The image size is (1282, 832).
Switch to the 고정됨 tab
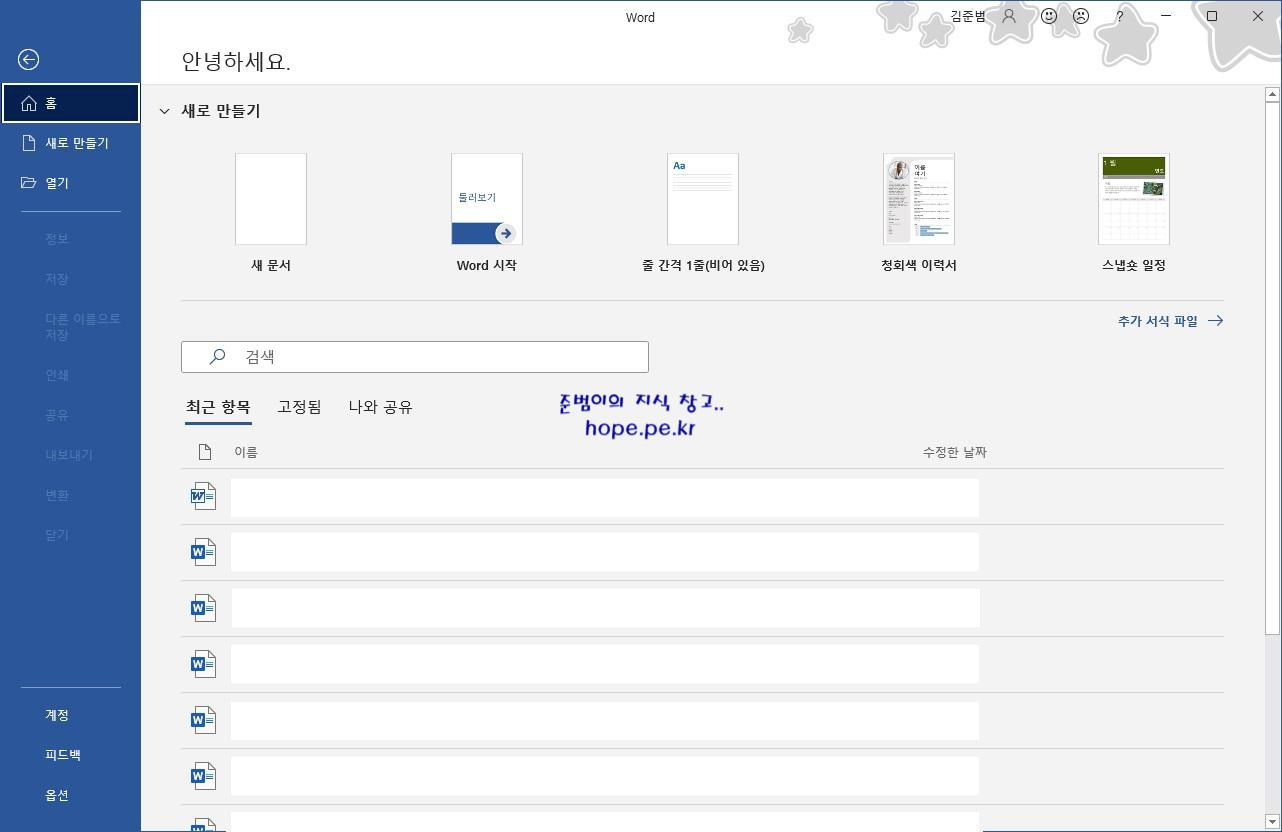point(299,407)
